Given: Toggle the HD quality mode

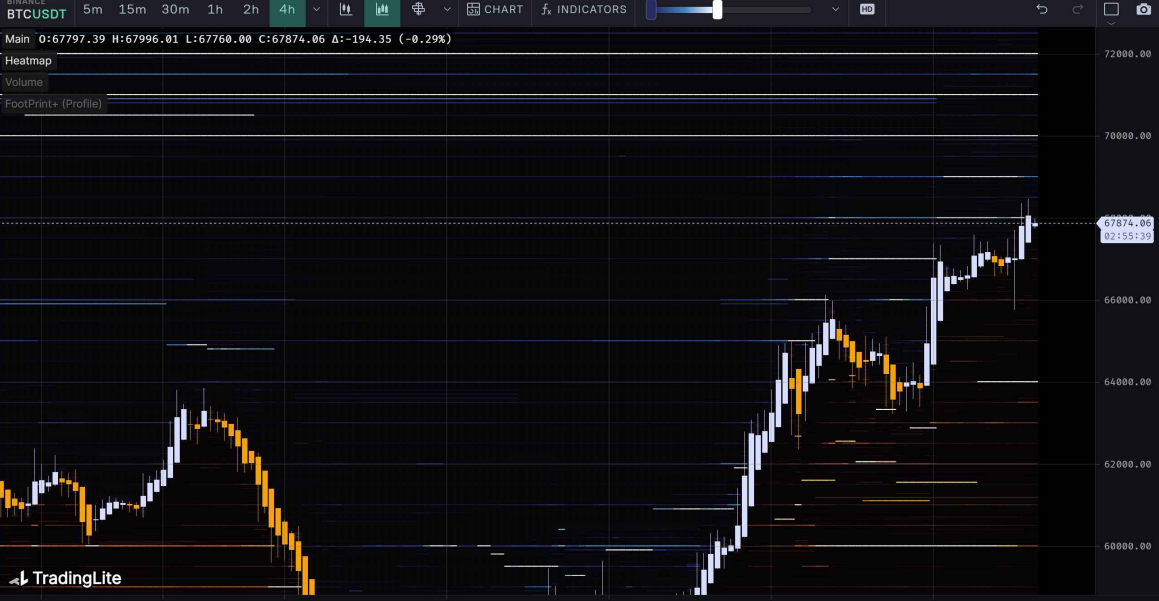Looking at the screenshot, I should click(867, 10).
